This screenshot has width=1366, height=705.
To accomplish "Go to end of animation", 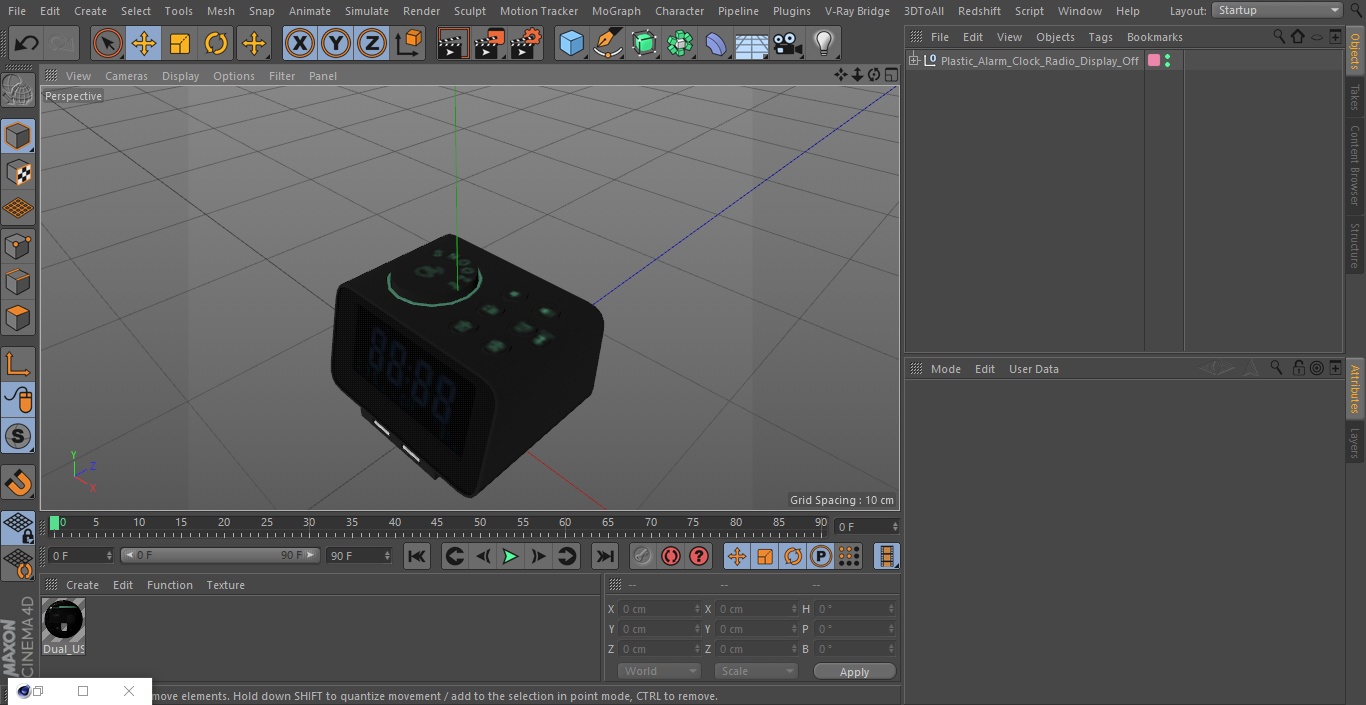I will [604, 556].
